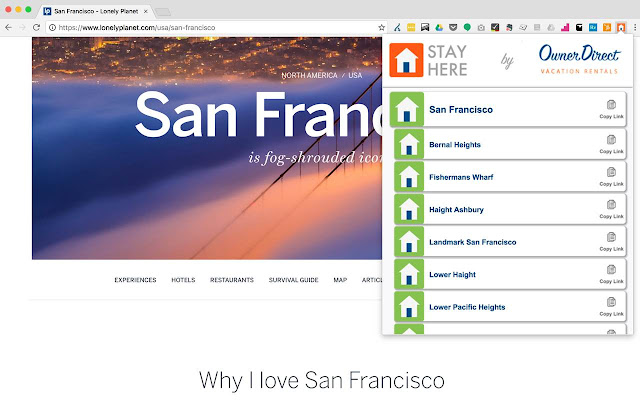Click the orange Stay Here house logo
The height and width of the screenshot is (400, 640).
tap(406, 60)
